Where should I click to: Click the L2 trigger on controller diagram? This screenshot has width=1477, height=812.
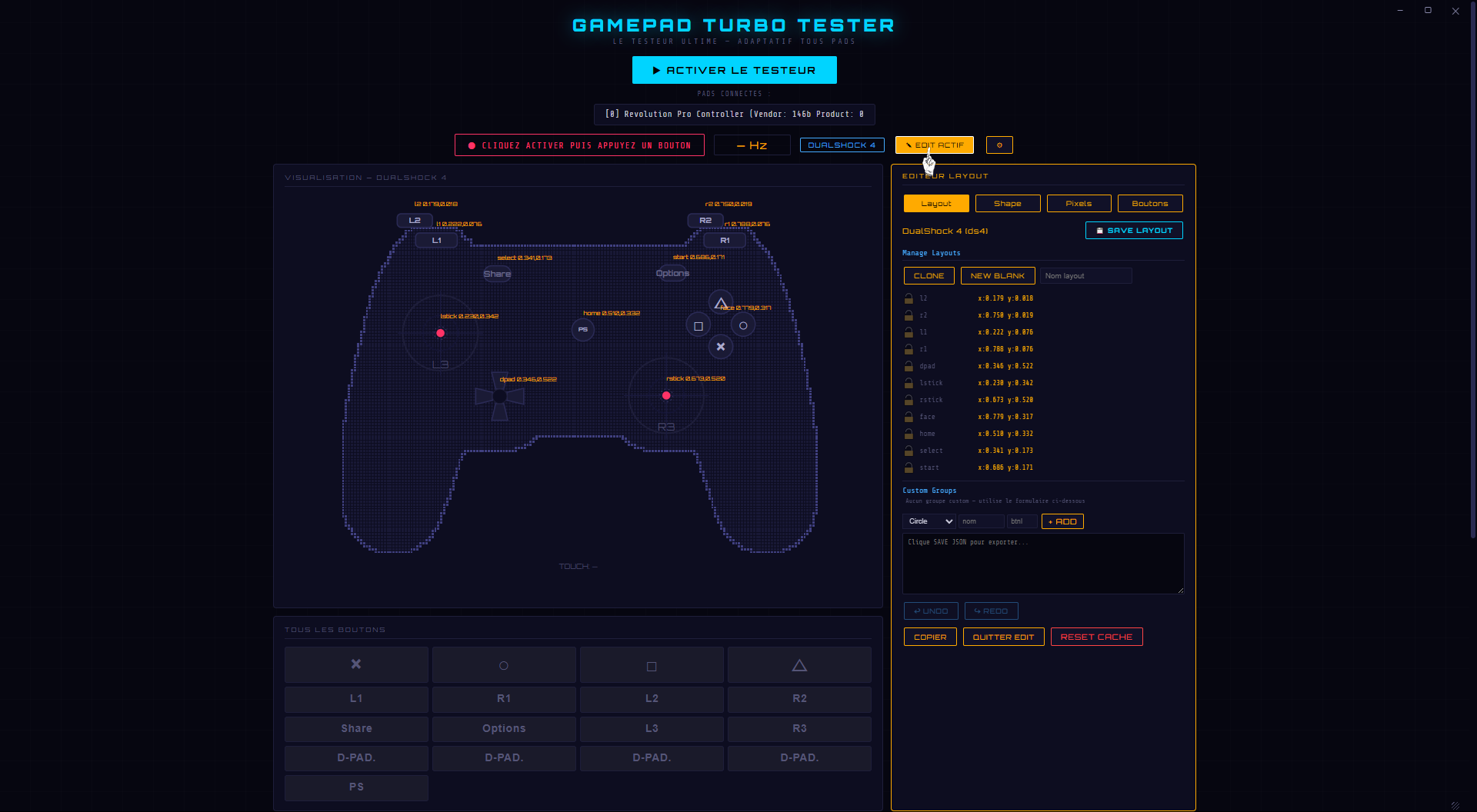coord(415,221)
